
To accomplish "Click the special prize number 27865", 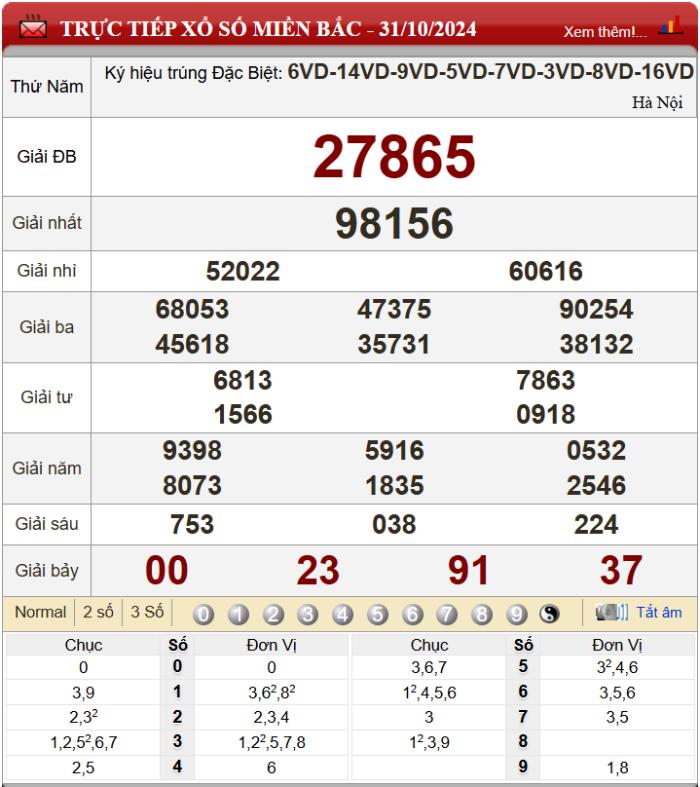I will click(394, 157).
